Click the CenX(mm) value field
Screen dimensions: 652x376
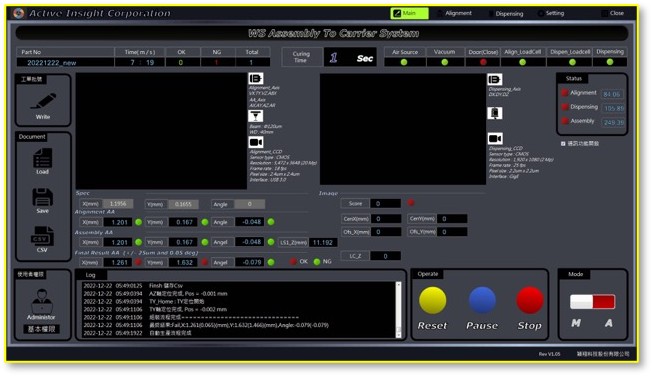pos(385,219)
